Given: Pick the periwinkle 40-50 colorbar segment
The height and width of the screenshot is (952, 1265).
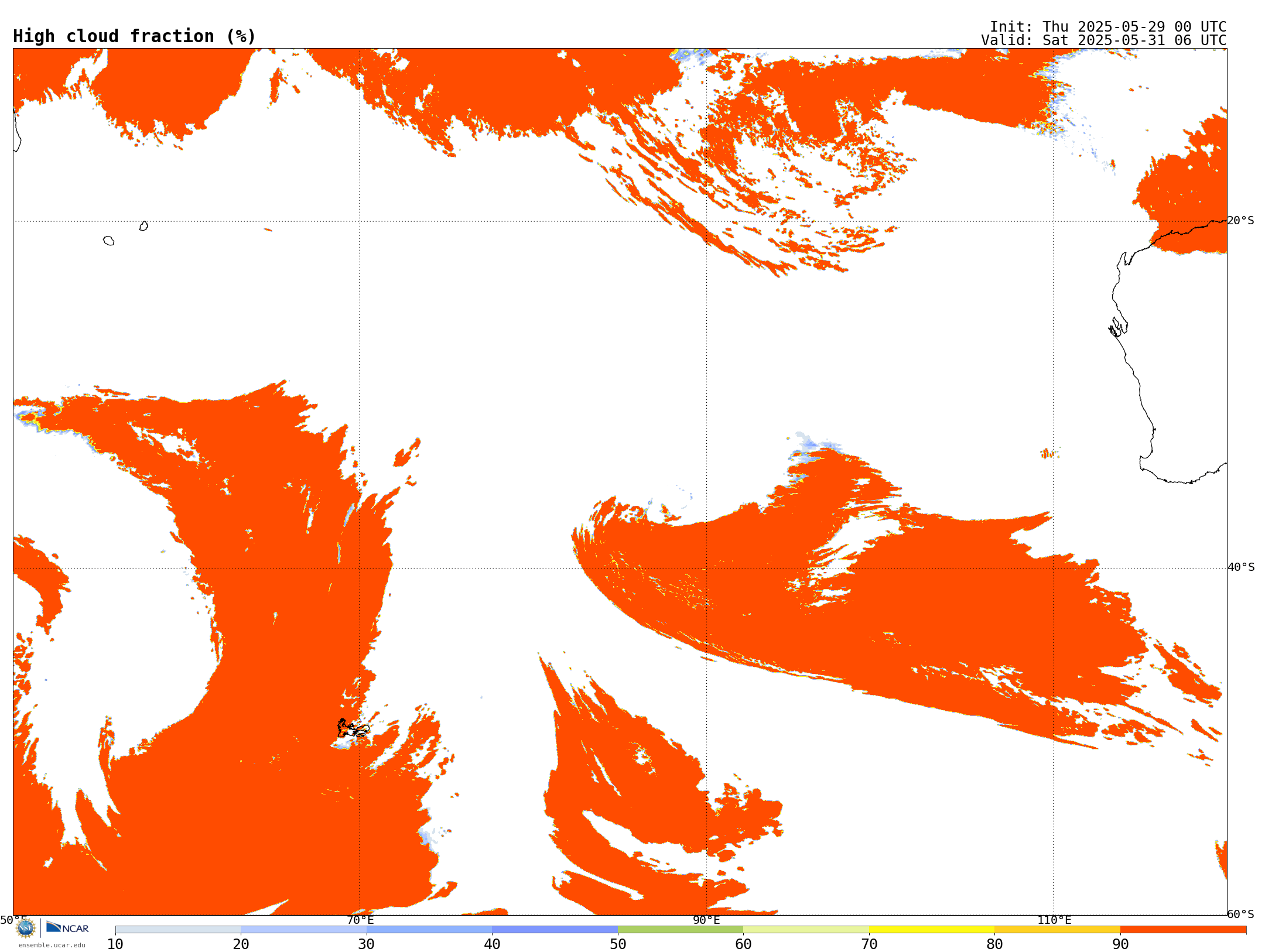Looking at the screenshot, I should (555, 930).
